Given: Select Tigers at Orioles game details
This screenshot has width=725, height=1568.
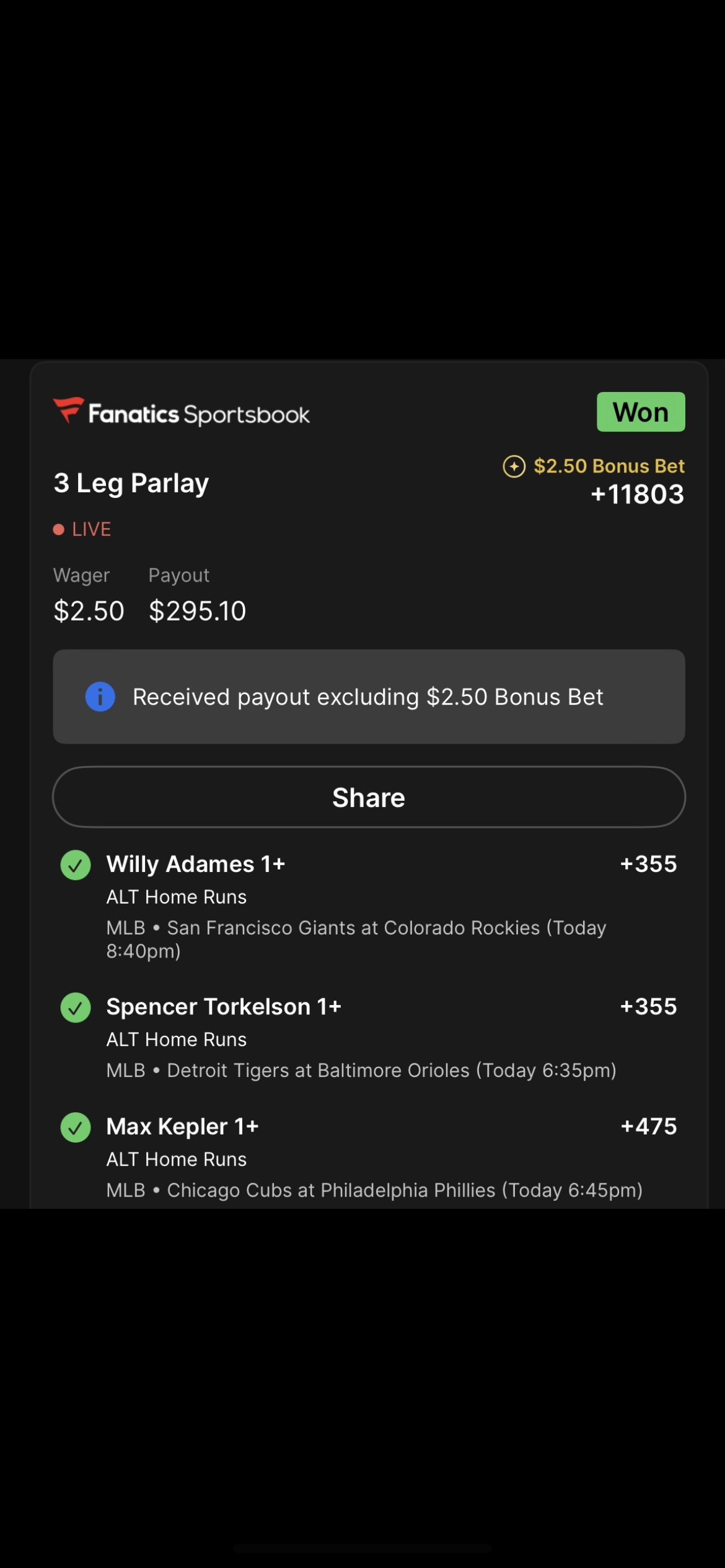Looking at the screenshot, I should pyautogui.click(x=361, y=1071).
